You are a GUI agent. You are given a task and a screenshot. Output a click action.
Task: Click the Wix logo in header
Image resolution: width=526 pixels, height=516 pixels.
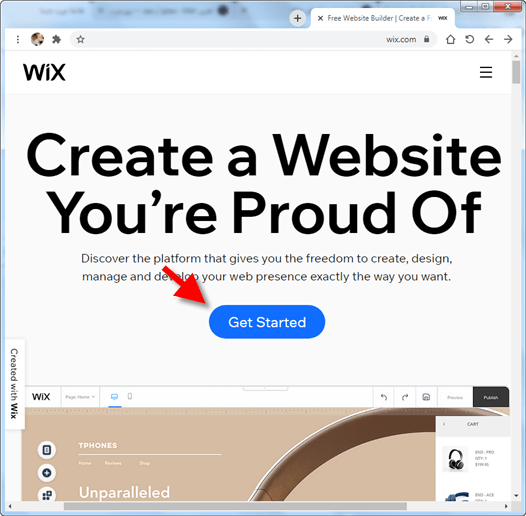pos(44,72)
